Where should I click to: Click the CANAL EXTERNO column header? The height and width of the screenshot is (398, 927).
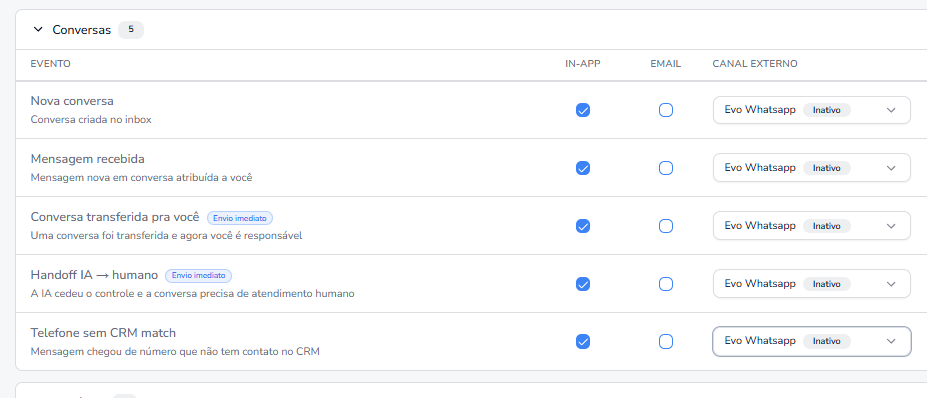click(755, 64)
